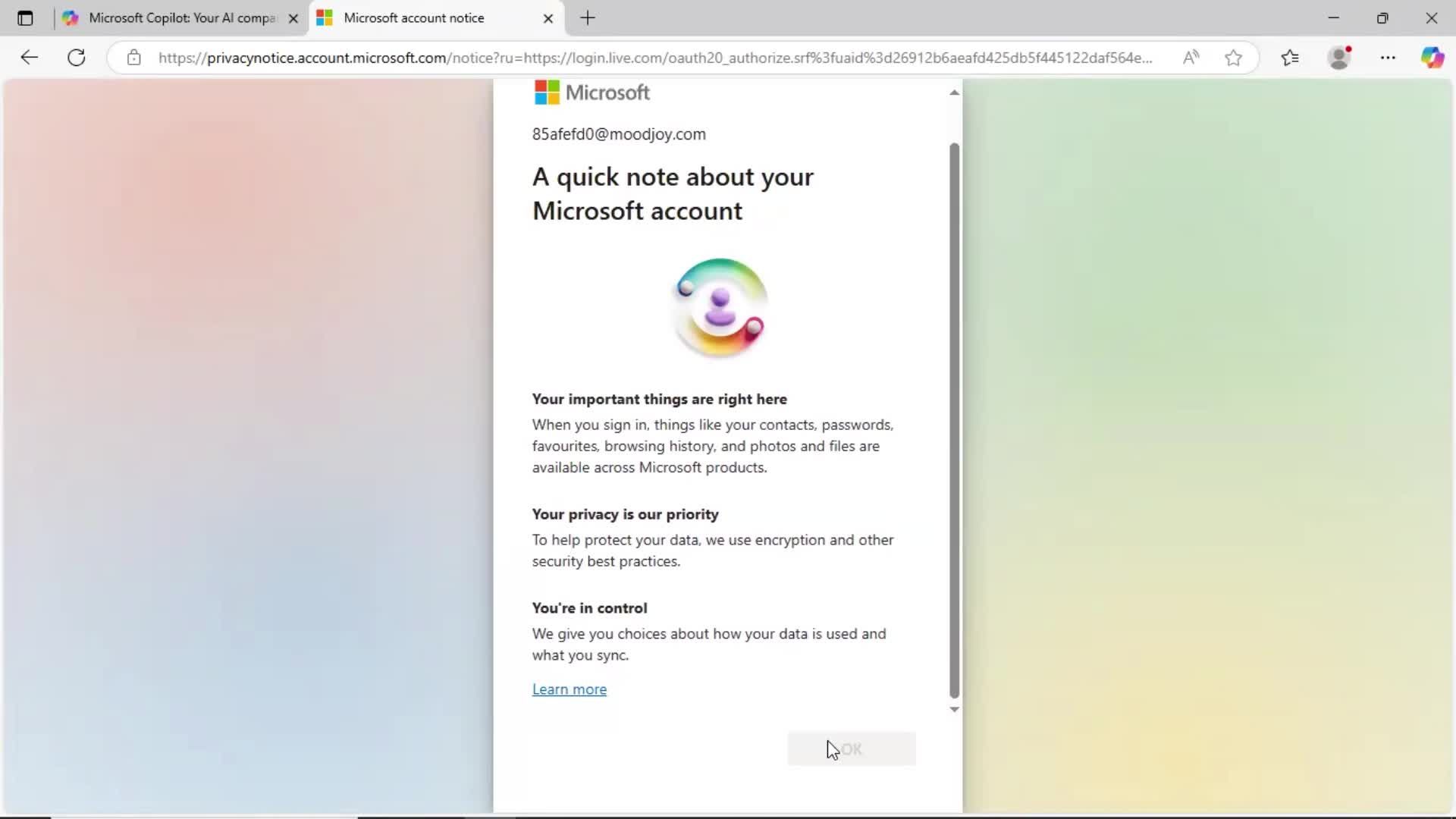This screenshot has width=1456, height=819.
Task: Restore down the browser window
Action: coord(1382,18)
